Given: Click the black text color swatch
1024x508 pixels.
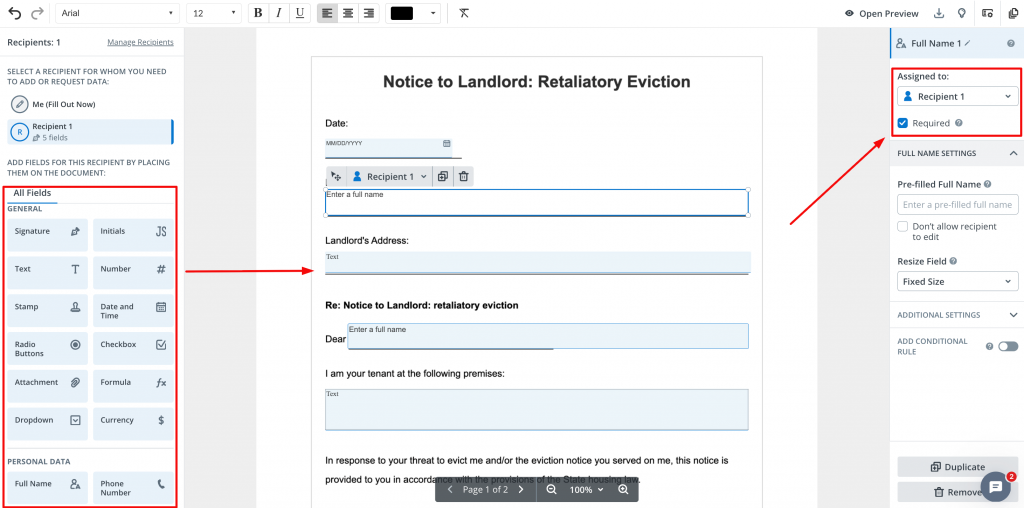Looking at the screenshot, I should point(402,13).
